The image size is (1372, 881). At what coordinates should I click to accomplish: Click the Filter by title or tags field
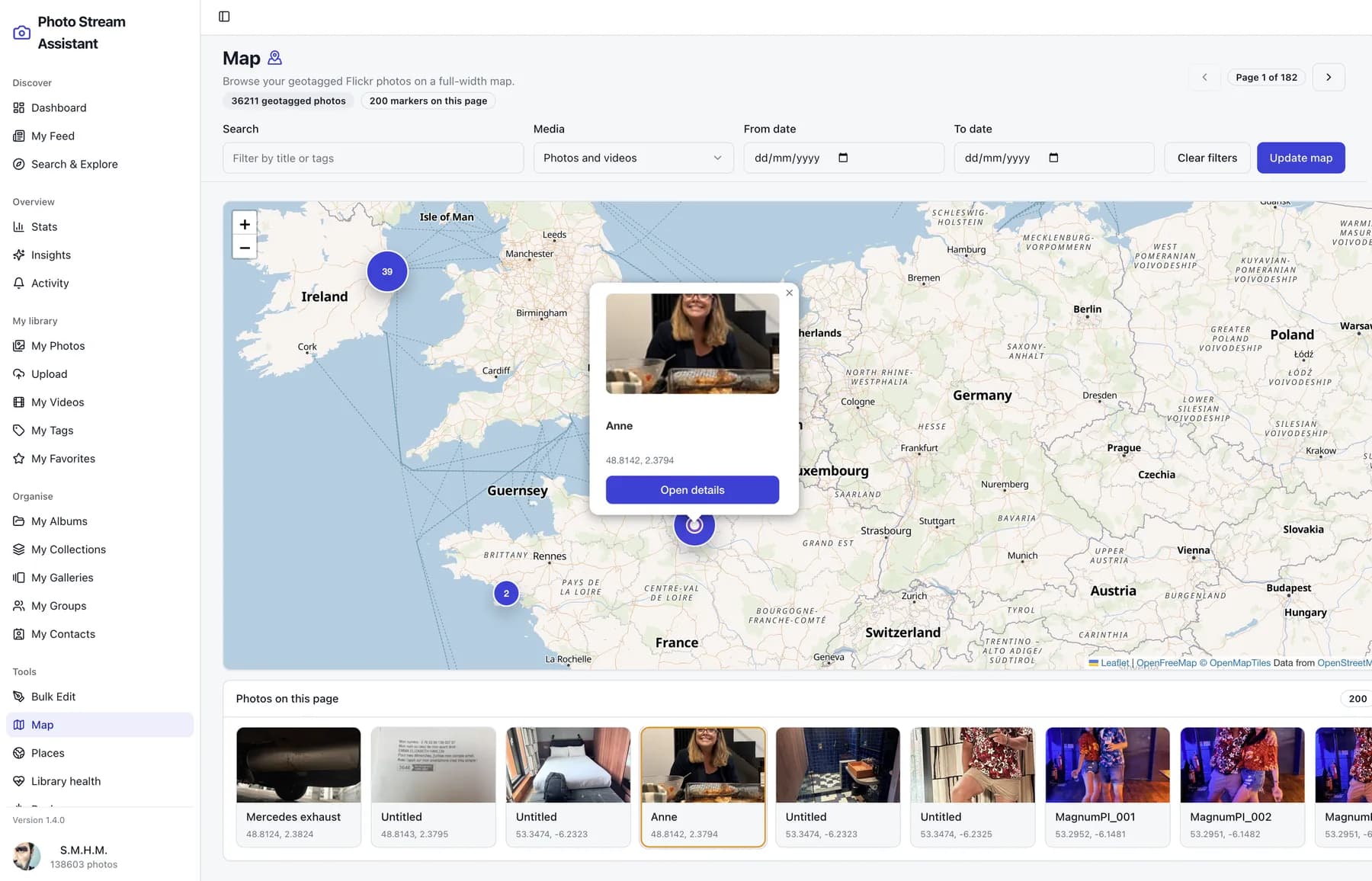click(373, 158)
